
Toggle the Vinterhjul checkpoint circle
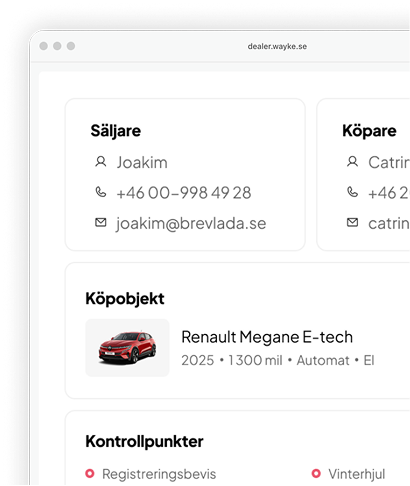coord(316,473)
